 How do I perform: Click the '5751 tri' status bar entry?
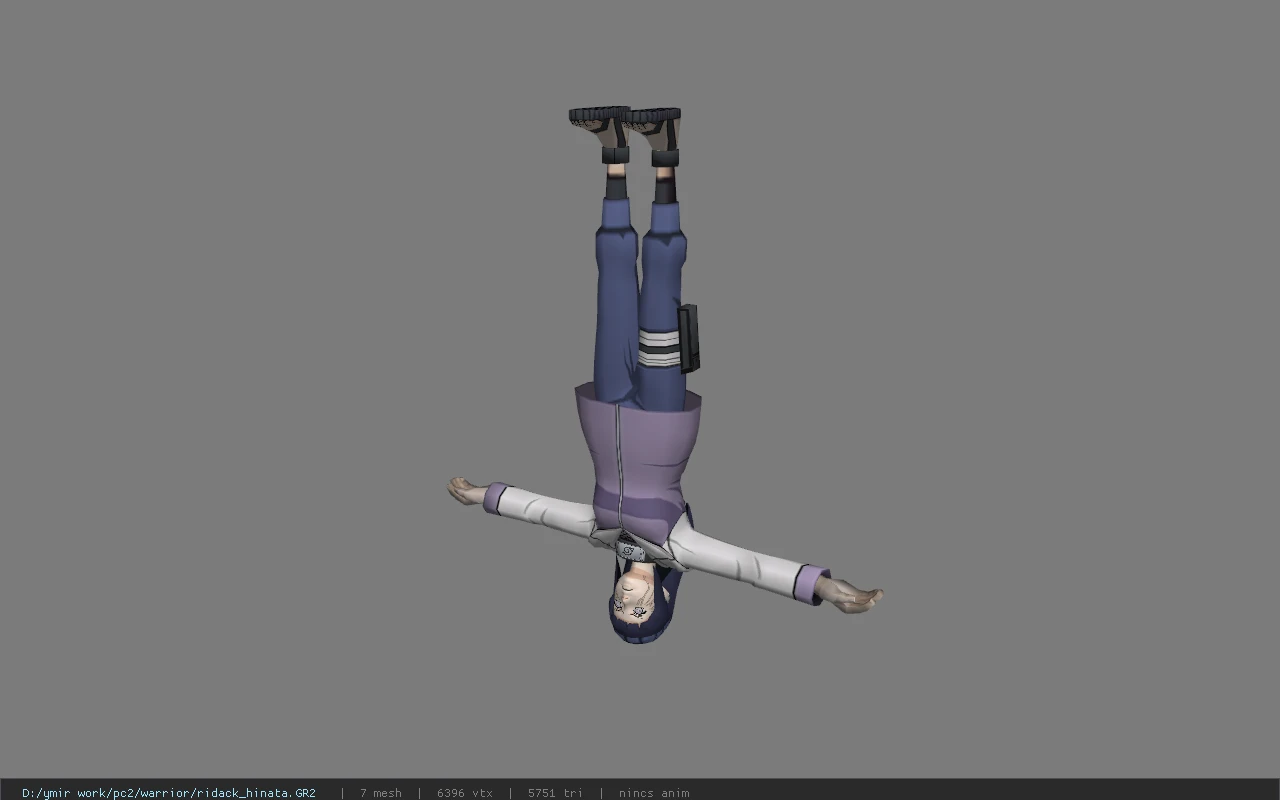pyautogui.click(x=555, y=793)
